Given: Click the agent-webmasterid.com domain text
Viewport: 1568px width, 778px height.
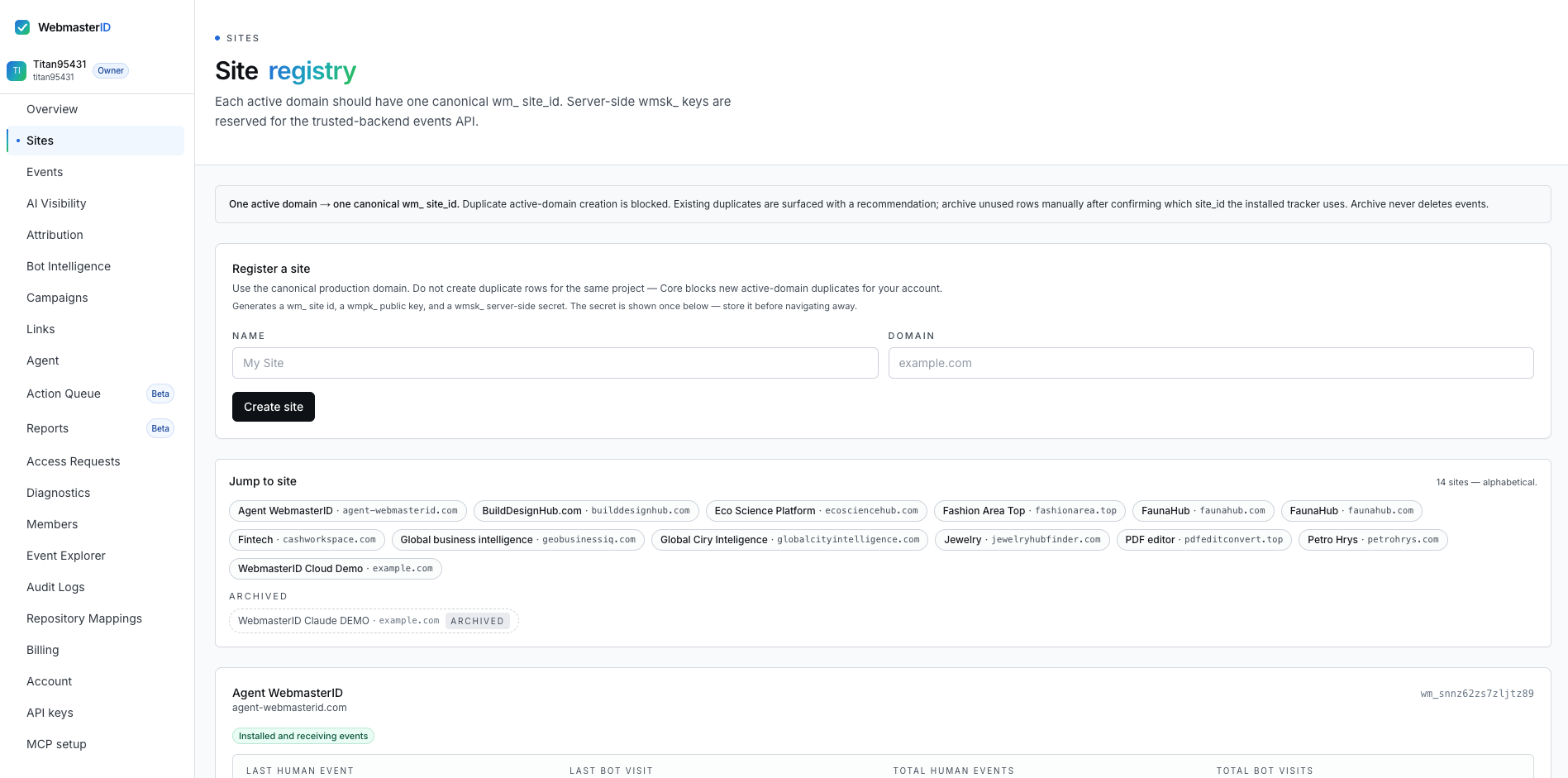Looking at the screenshot, I should pos(289,708).
